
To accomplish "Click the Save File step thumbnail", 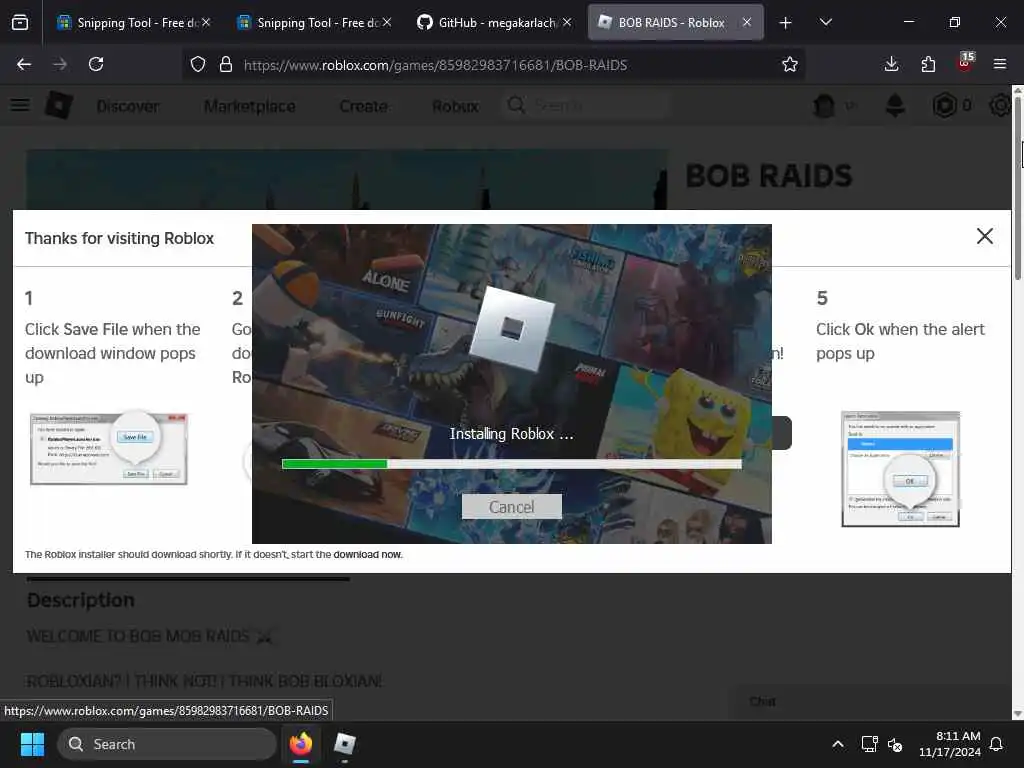I will tap(109, 448).
